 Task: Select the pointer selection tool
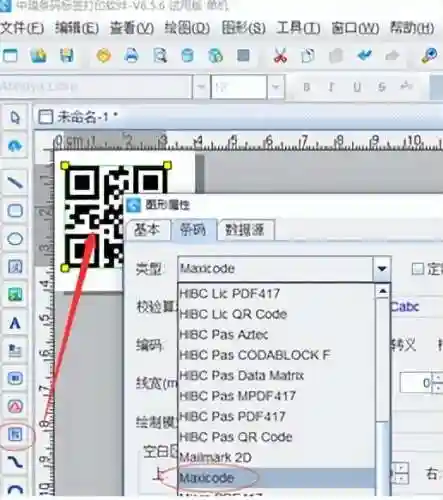tap(15, 117)
